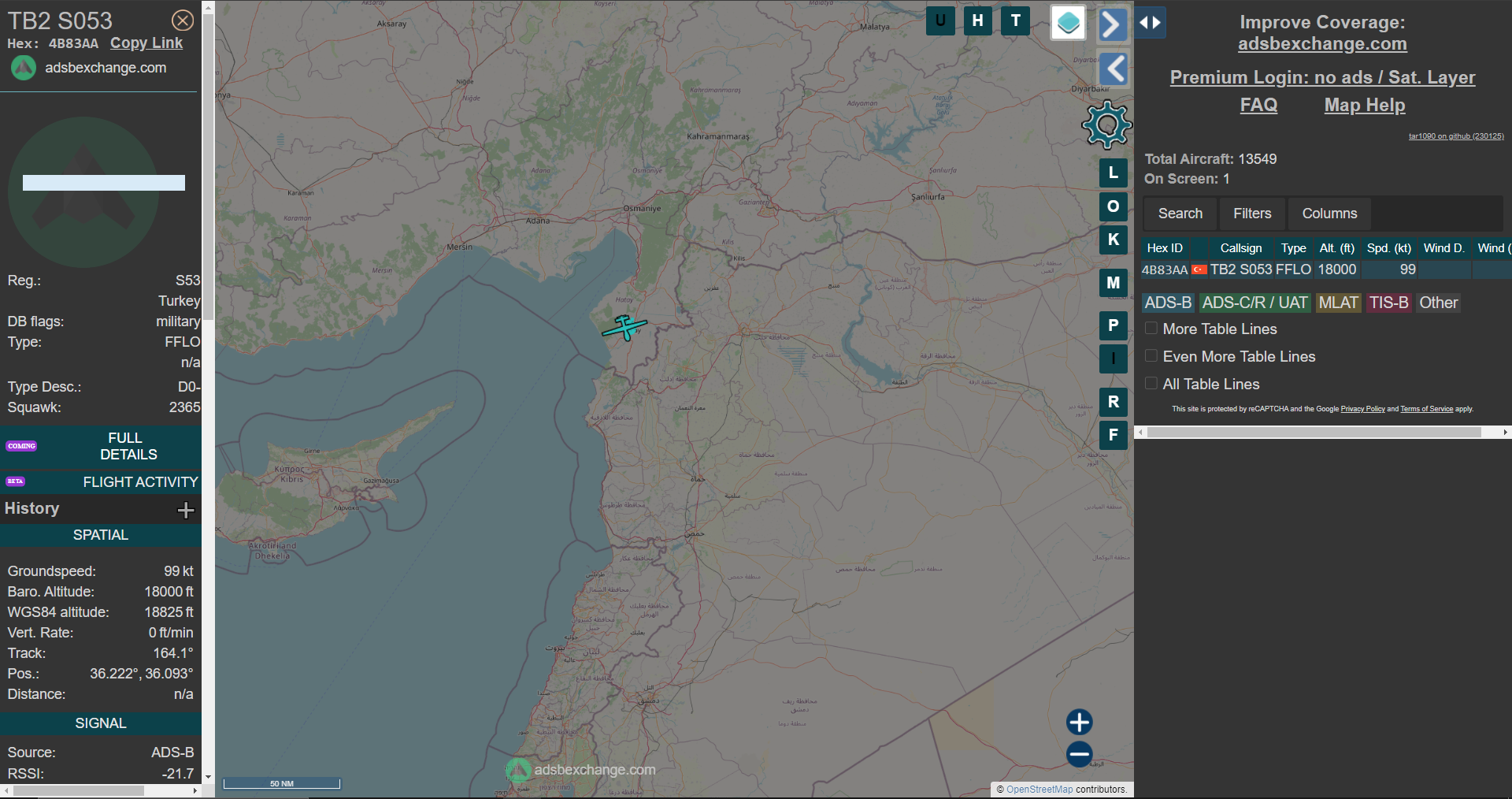The height and width of the screenshot is (799, 1512).
Task: Toggle the H map button
Action: click(977, 20)
